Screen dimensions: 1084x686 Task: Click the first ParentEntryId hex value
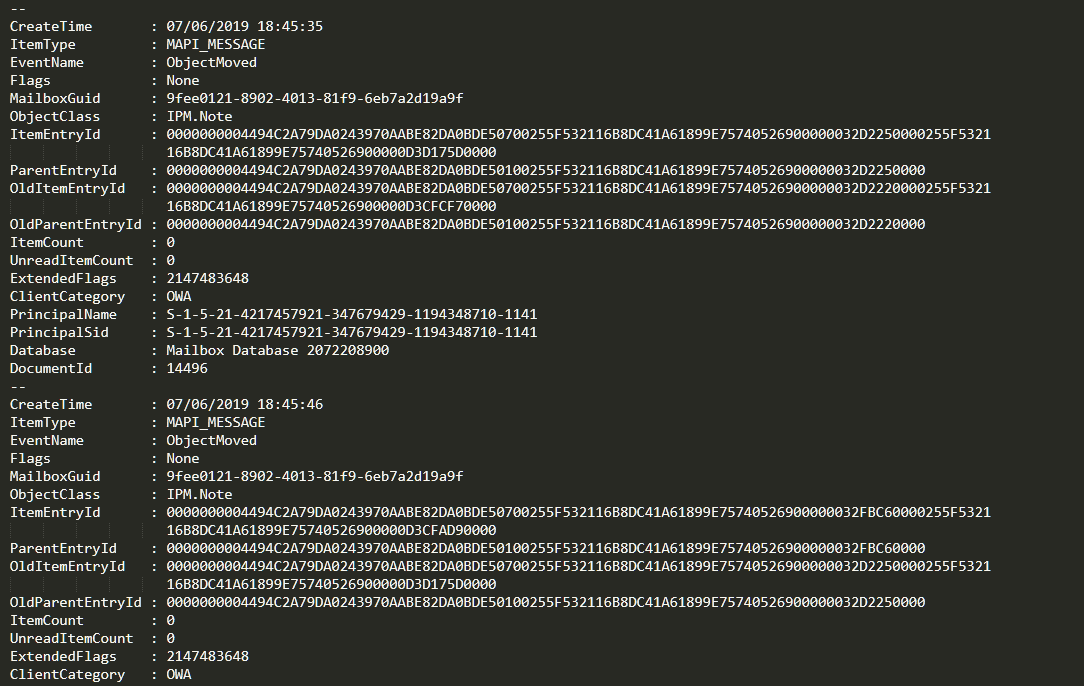[545, 170]
